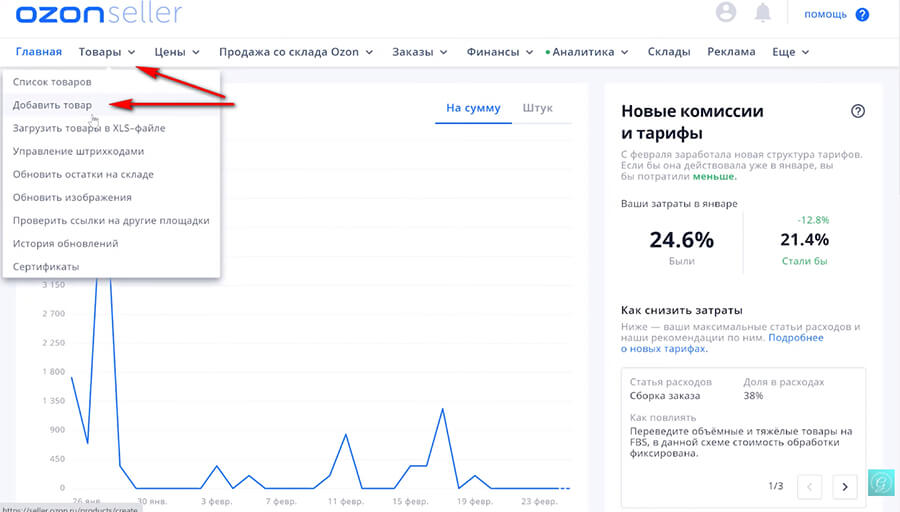The image size is (900, 512).
Task: Select Загрузить товары в XLS-файле
Action: coord(89,128)
